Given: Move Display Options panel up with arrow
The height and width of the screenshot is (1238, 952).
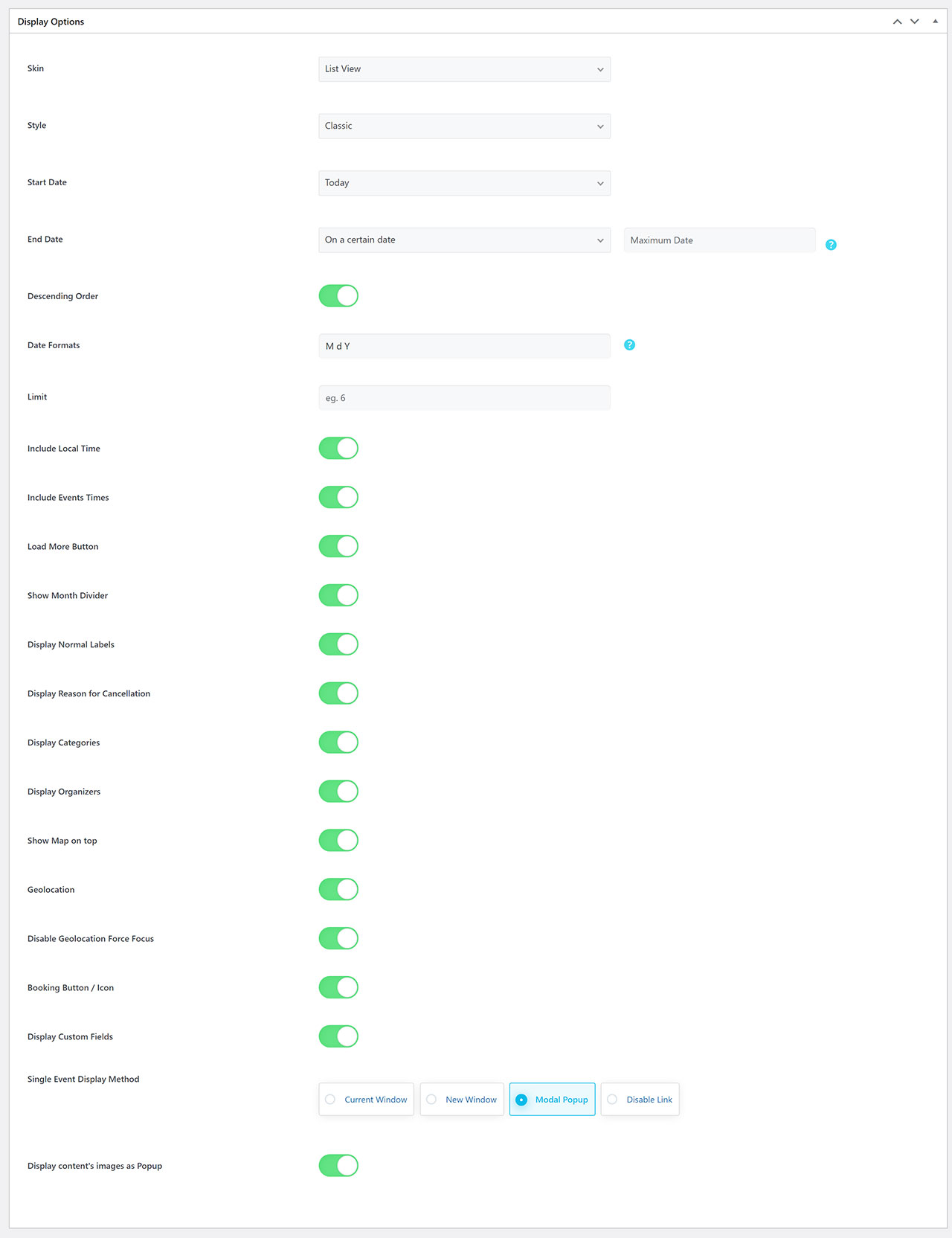Looking at the screenshot, I should [x=897, y=22].
